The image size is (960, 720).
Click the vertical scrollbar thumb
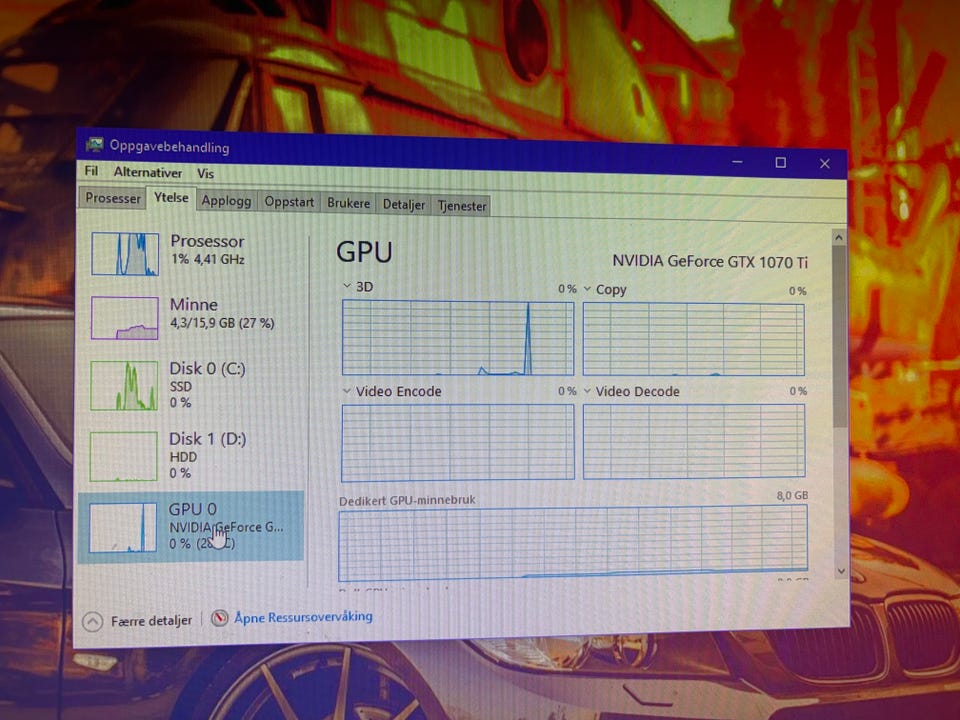point(840,337)
